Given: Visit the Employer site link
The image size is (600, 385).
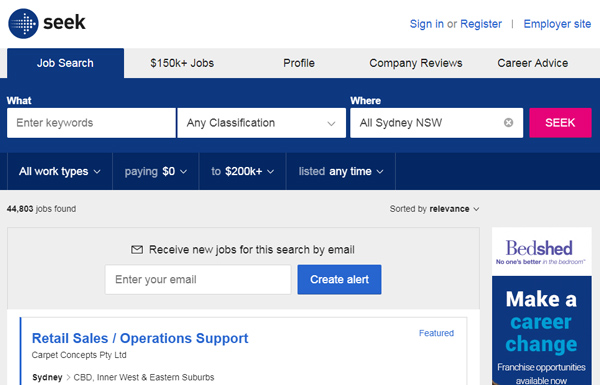Looking at the screenshot, I should click(x=557, y=24).
